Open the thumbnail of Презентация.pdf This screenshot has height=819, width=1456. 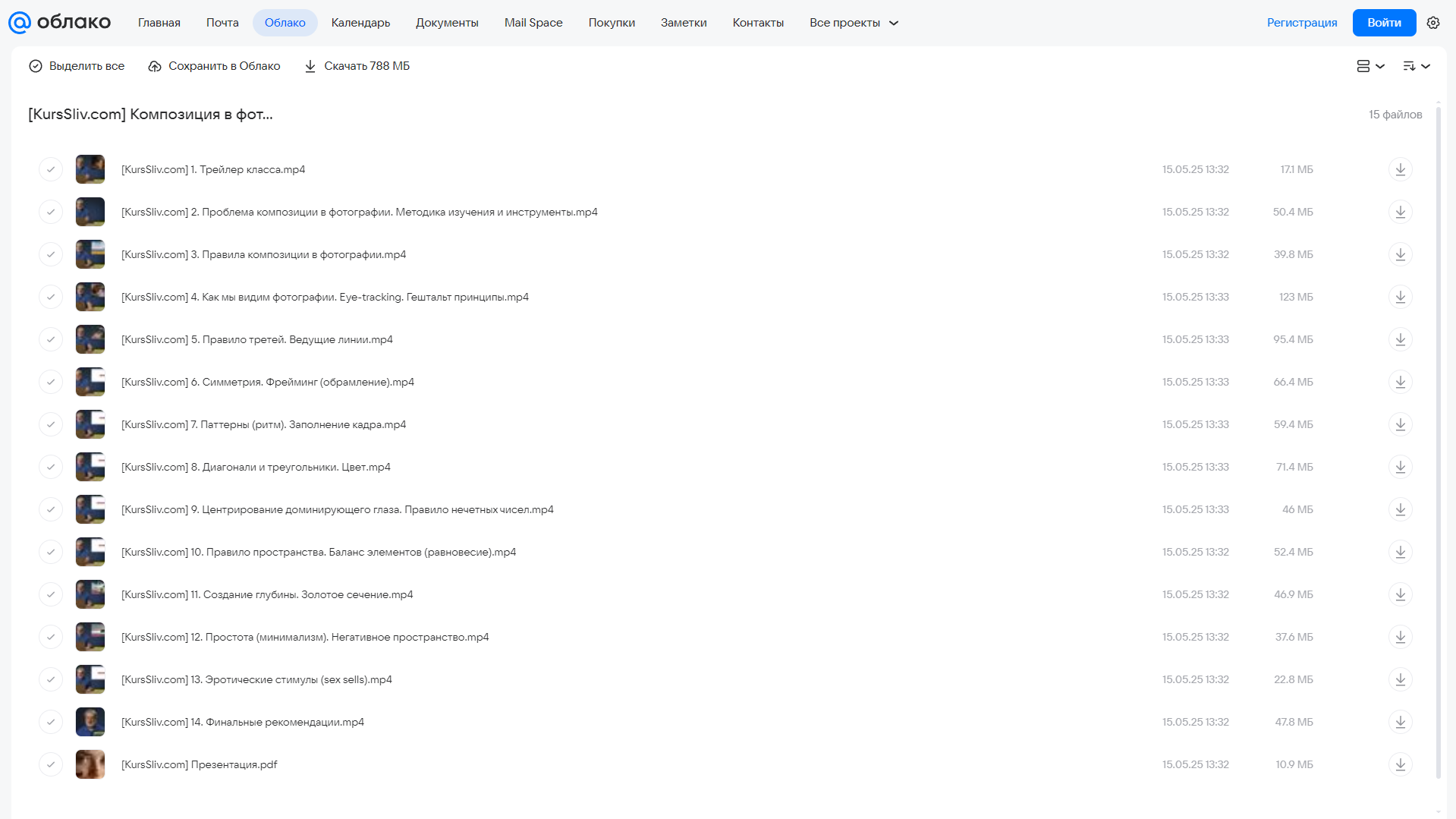[90, 764]
